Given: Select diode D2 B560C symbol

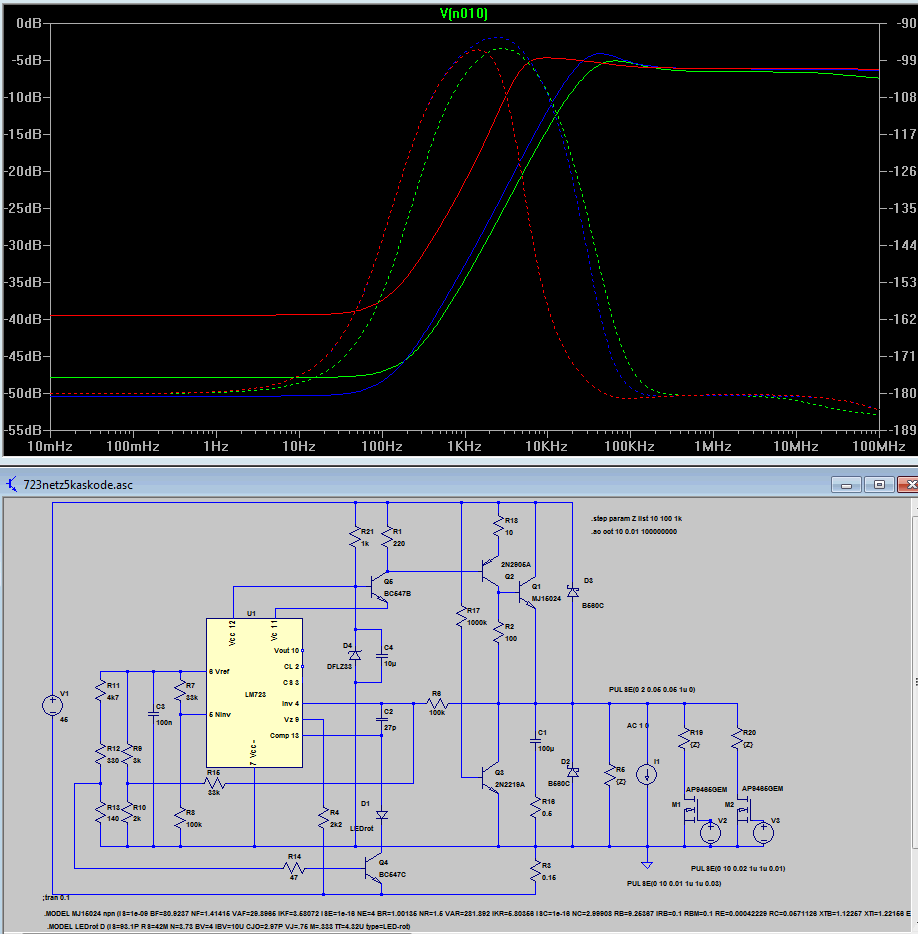Looking at the screenshot, I should [x=572, y=772].
